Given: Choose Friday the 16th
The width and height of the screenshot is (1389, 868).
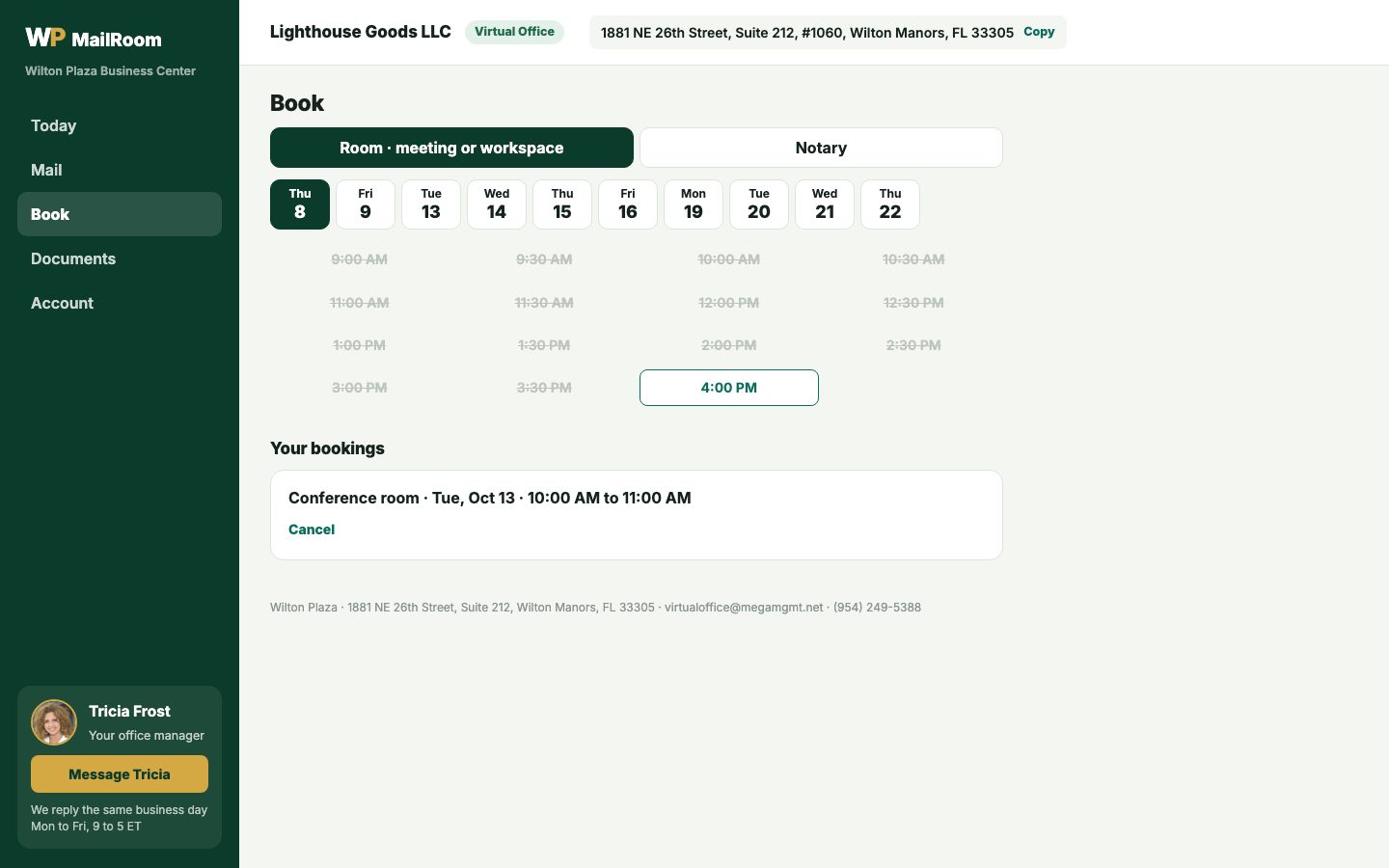Looking at the screenshot, I should click(x=628, y=204).
